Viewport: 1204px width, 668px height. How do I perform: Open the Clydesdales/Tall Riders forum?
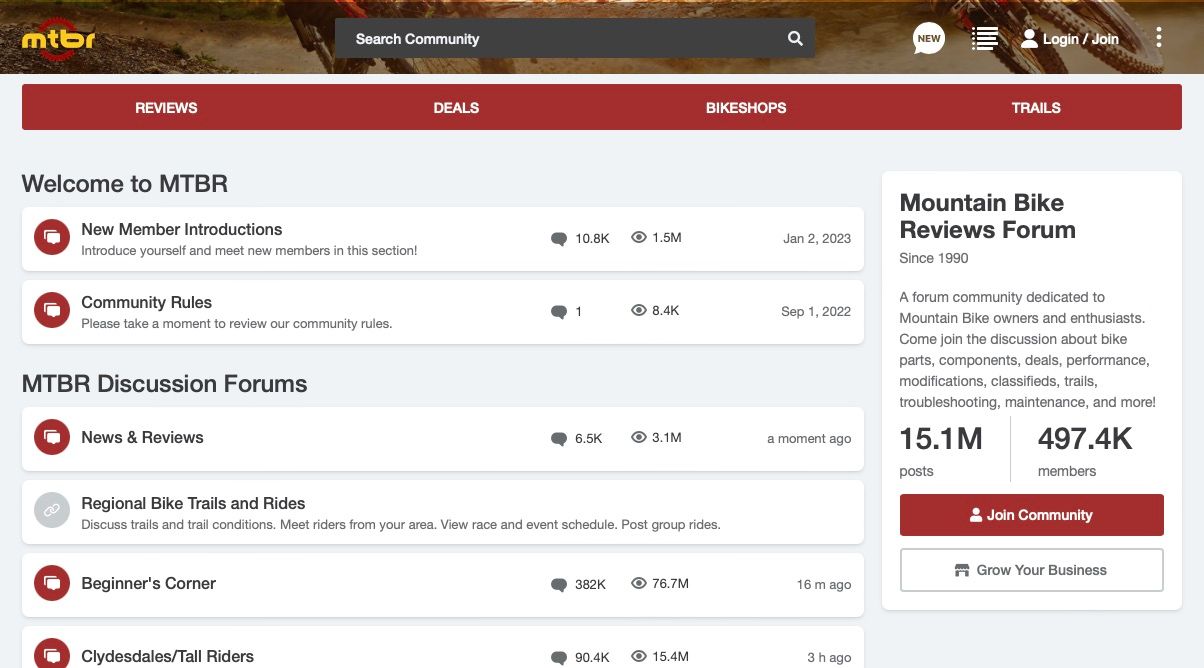pos(168,656)
